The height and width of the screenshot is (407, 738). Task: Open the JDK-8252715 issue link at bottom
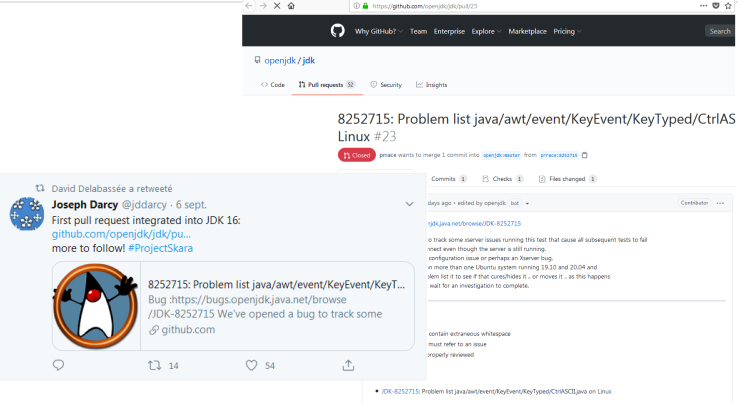(400, 391)
